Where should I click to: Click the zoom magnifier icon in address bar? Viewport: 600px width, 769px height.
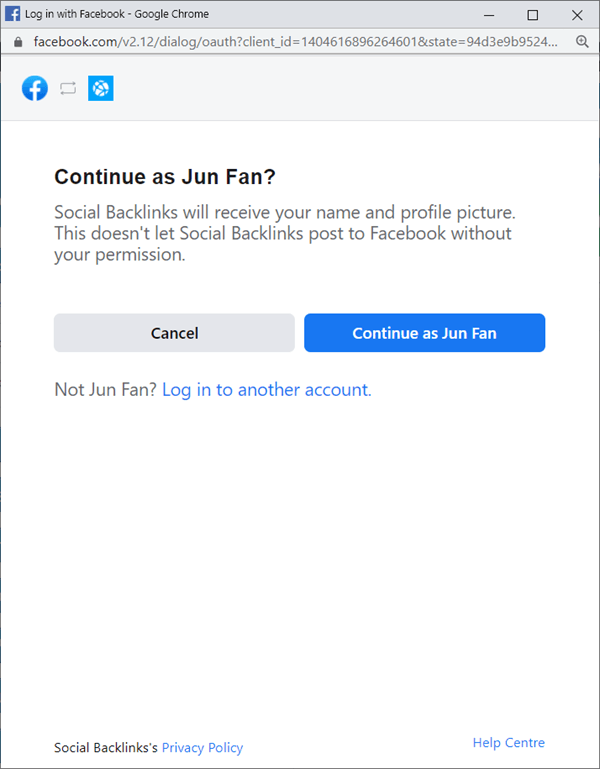coord(583,42)
